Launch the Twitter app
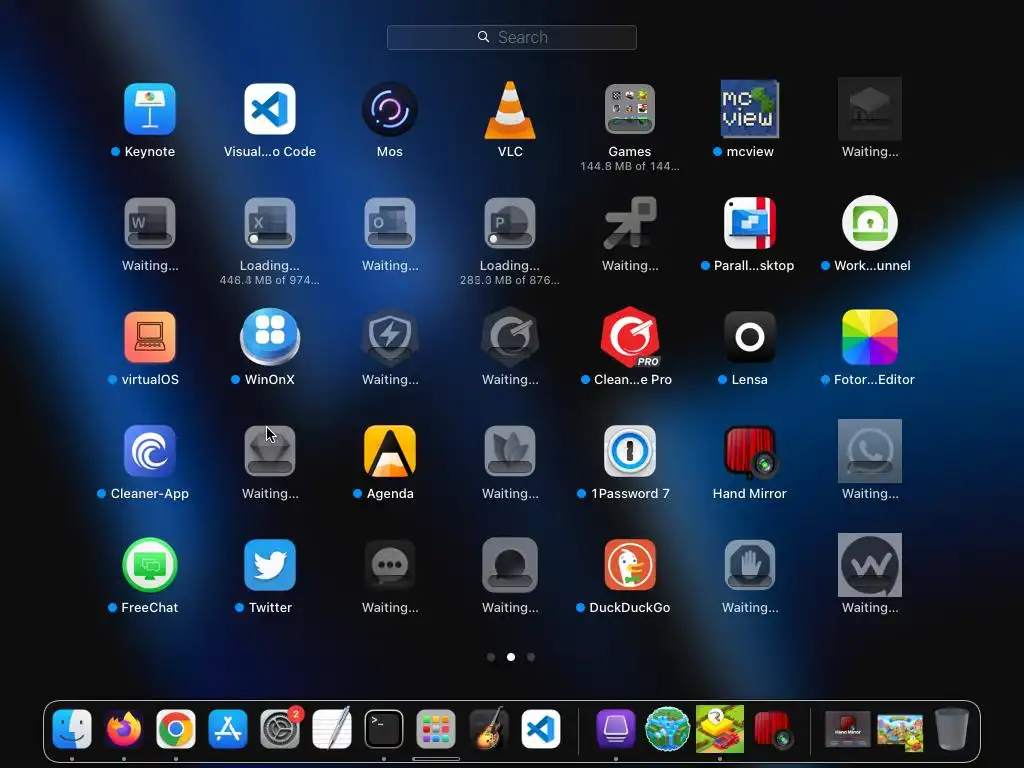The height and width of the screenshot is (768, 1024). tap(270, 565)
